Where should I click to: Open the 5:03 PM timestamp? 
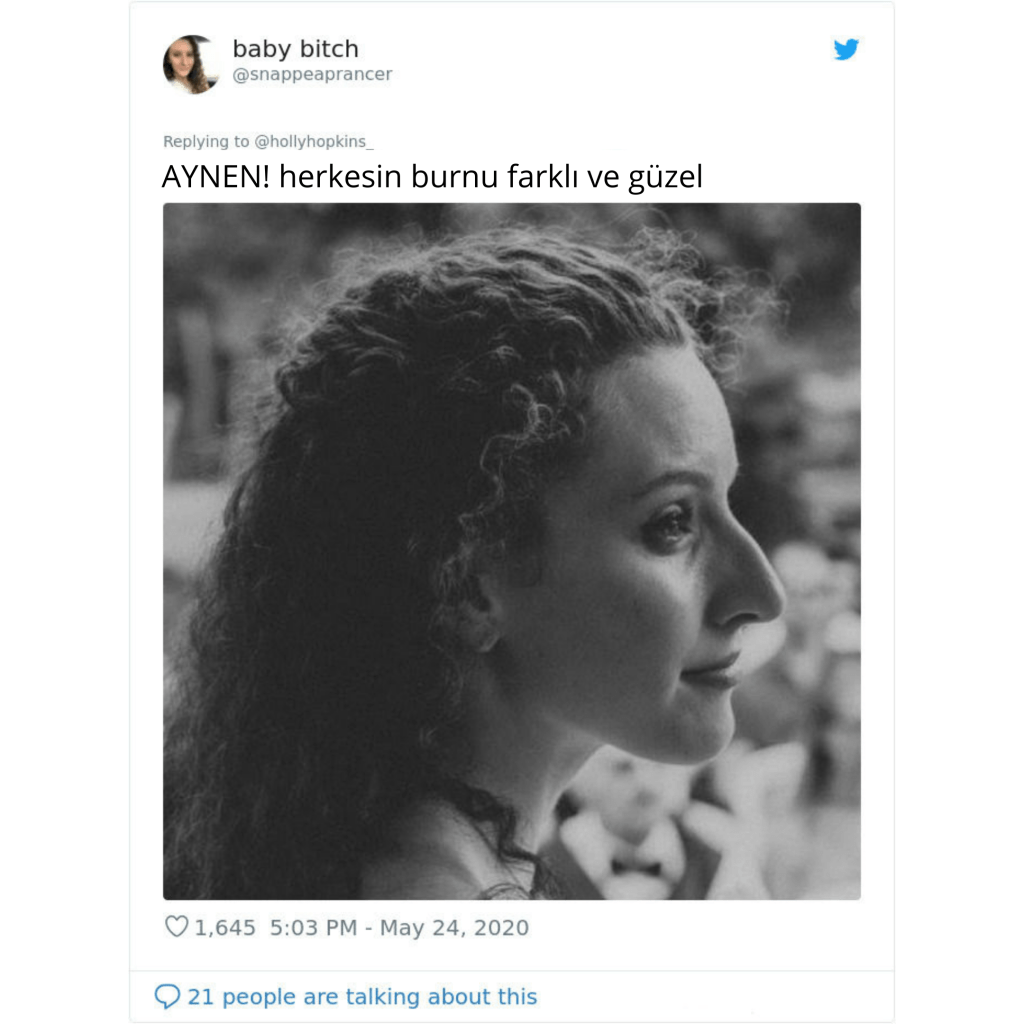coord(313,927)
